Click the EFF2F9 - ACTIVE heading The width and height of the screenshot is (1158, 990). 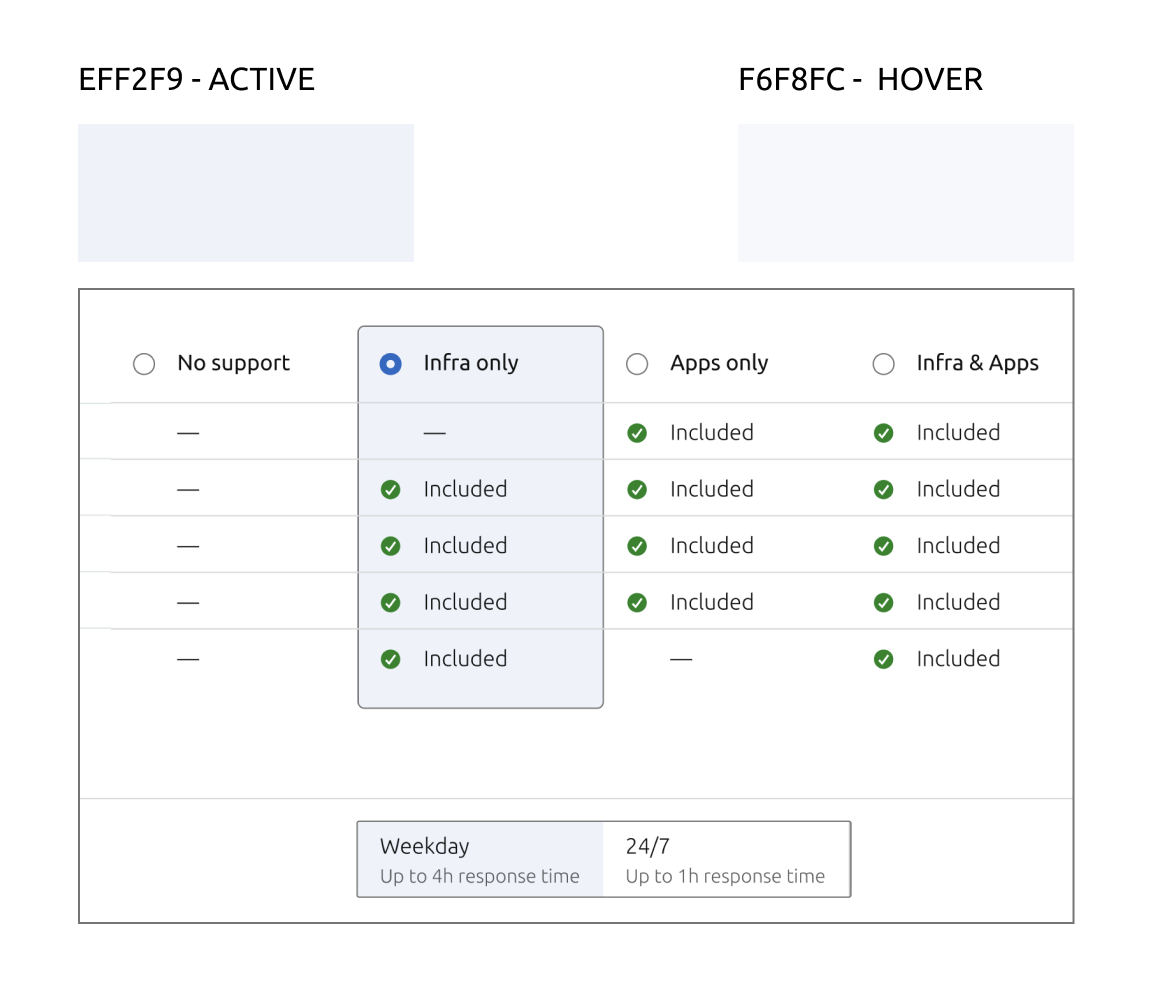pyautogui.click(x=196, y=80)
